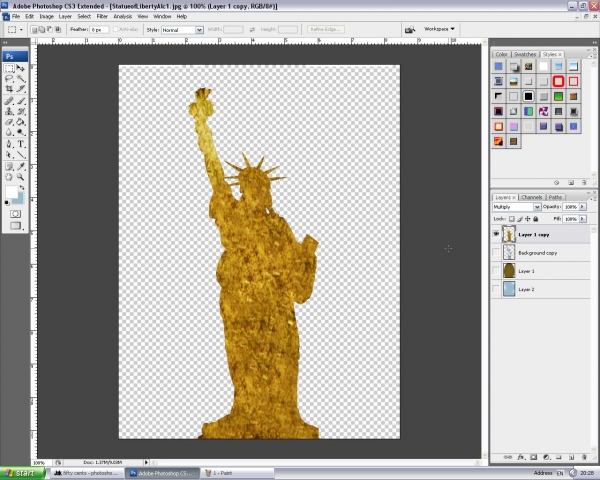Select the Magic Wand tool

[x=21, y=79]
